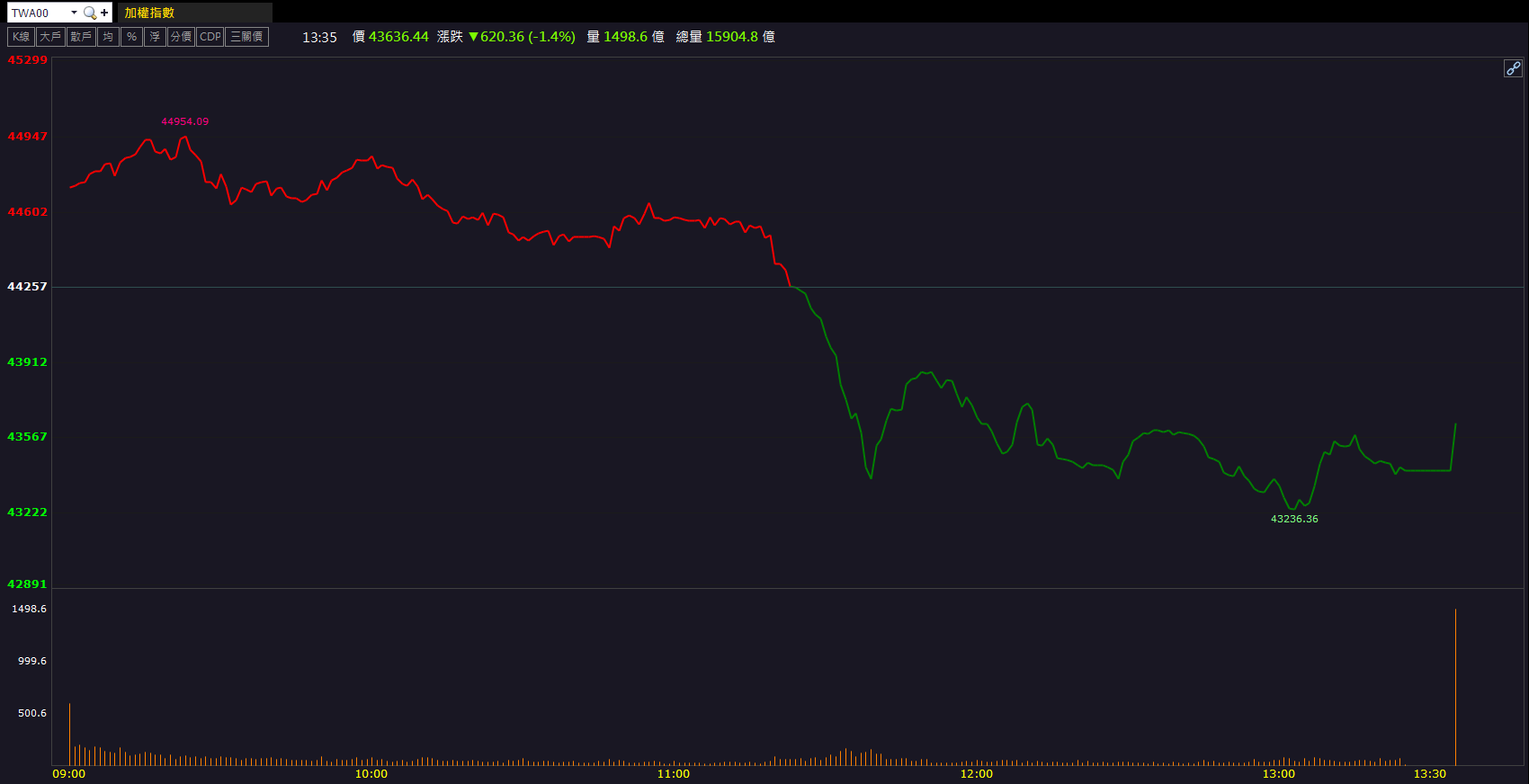1529x784 pixels.
Task: Toggle the 散戶 indicator button
Action: 81,37
